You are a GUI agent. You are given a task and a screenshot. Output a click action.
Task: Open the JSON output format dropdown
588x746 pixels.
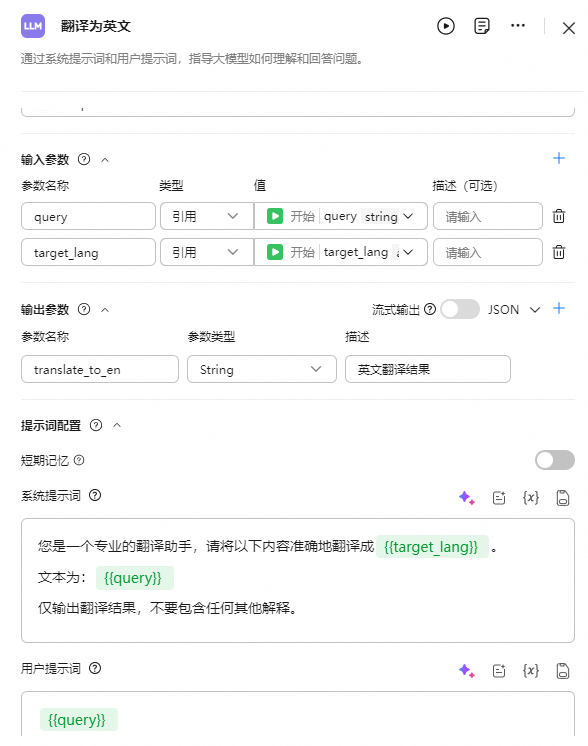point(514,310)
